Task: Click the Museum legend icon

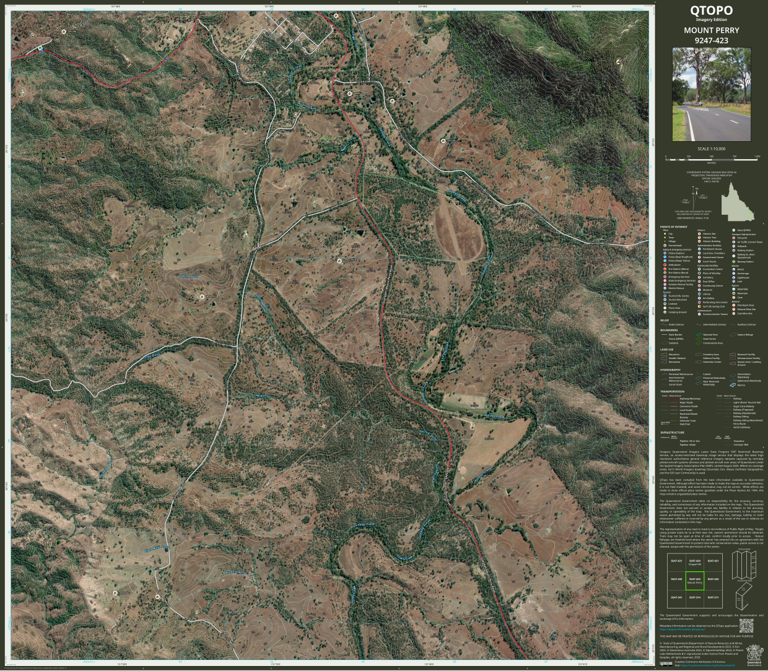Action: point(699,289)
